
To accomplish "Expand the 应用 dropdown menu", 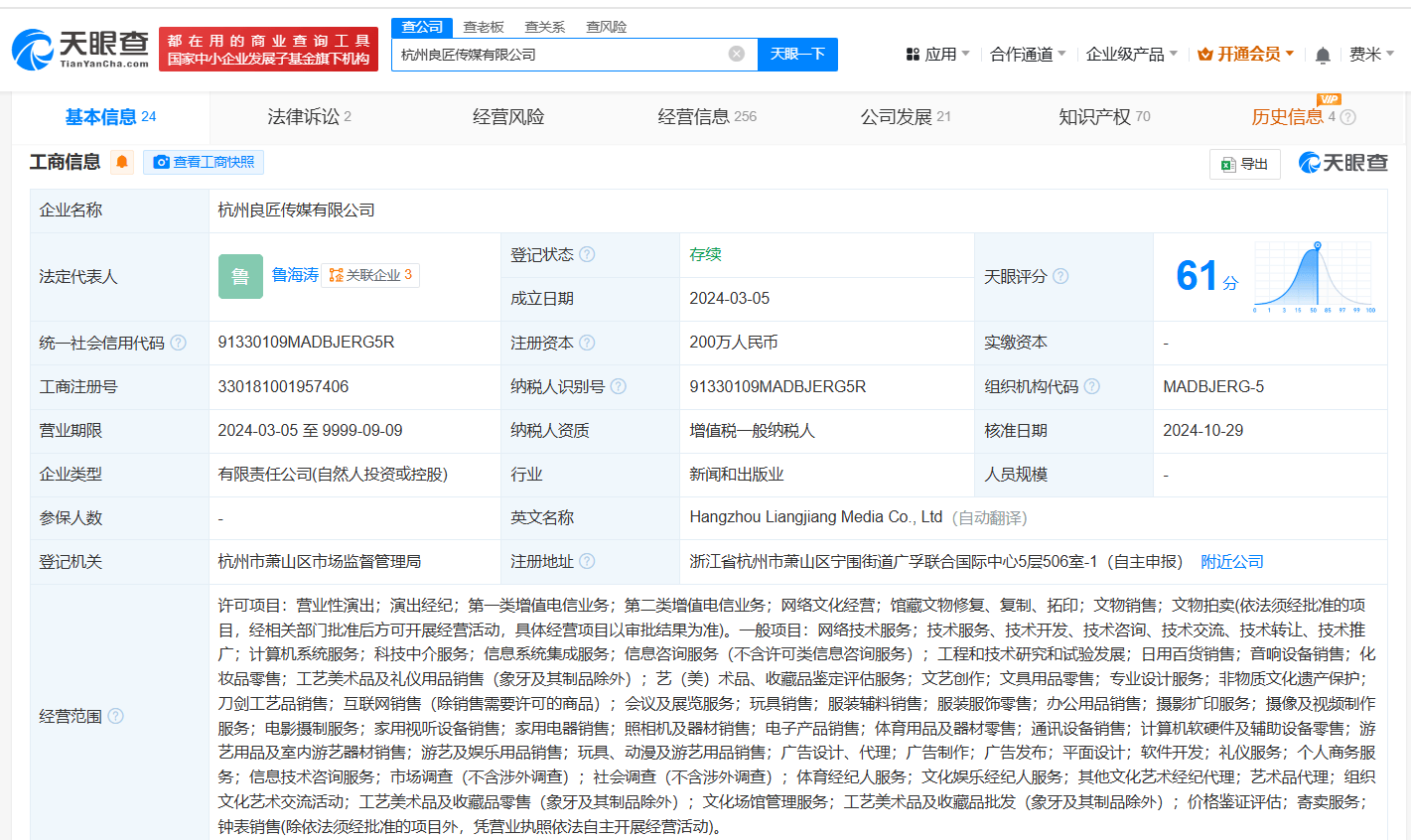I will coord(937,54).
